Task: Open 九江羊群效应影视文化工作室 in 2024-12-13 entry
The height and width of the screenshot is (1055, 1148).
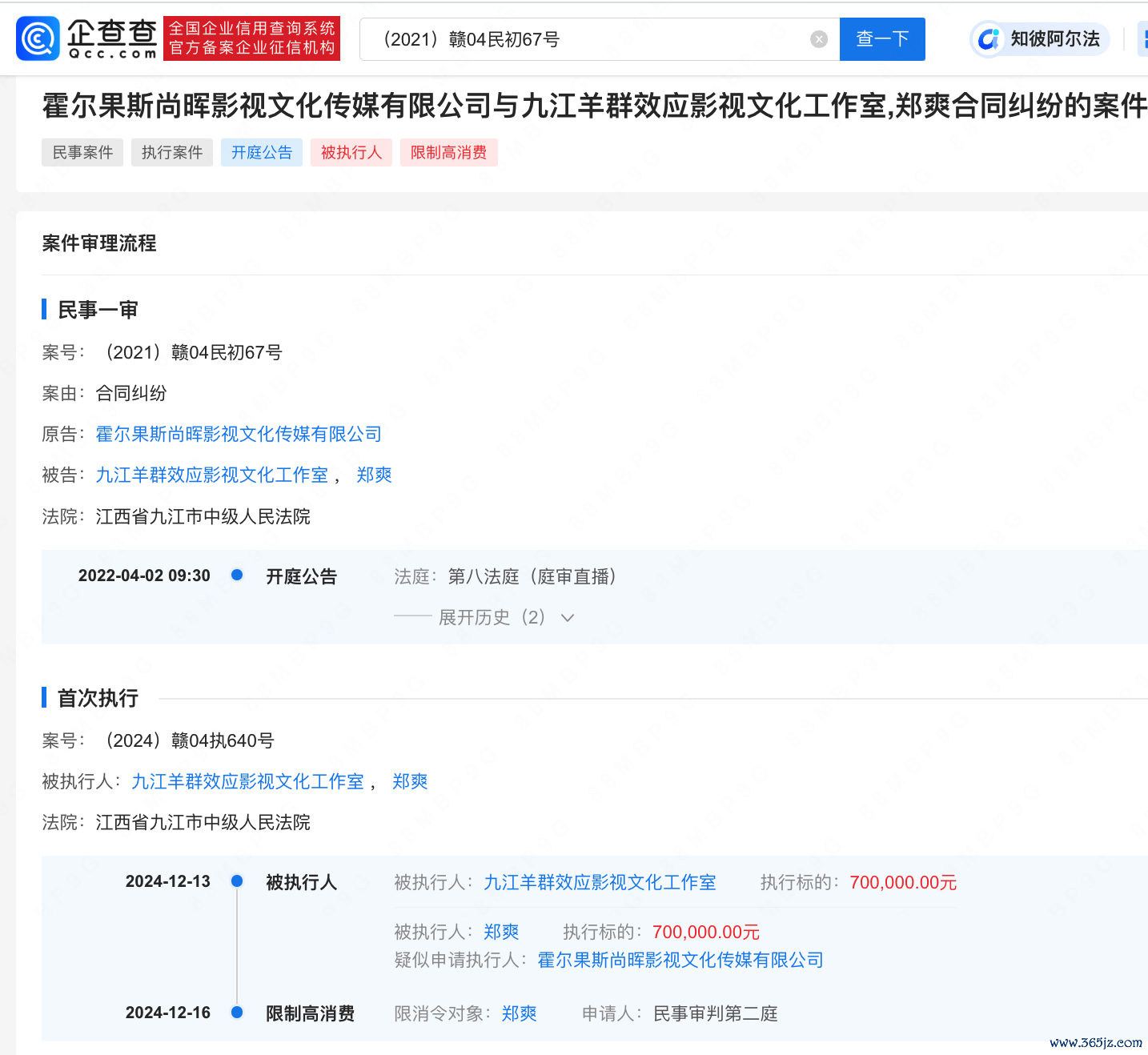Action: (x=600, y=882)
